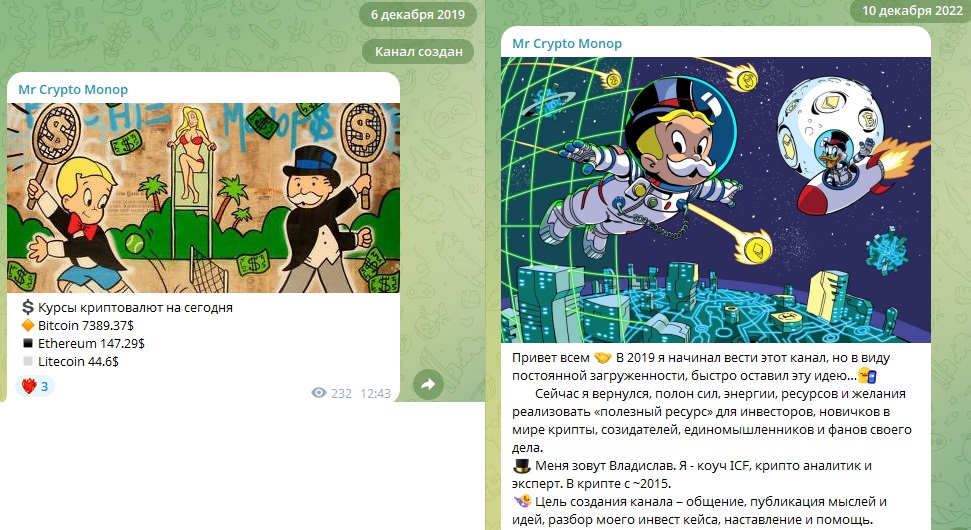The image size is (971, 530).
Task: Click the eye views icon beside 232
Action: pyautogui.click(x=318, y=393)
